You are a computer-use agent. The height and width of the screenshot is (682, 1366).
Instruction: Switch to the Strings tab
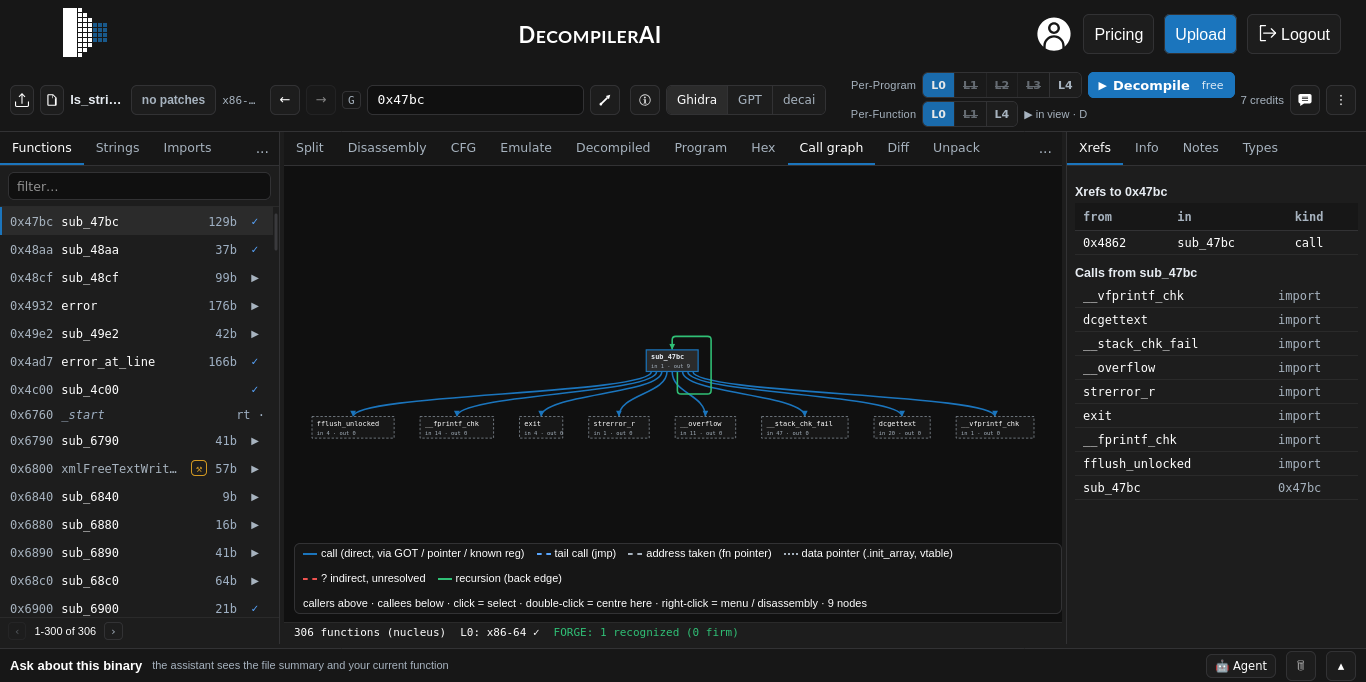pyautogui.click(x=118, y=148)
